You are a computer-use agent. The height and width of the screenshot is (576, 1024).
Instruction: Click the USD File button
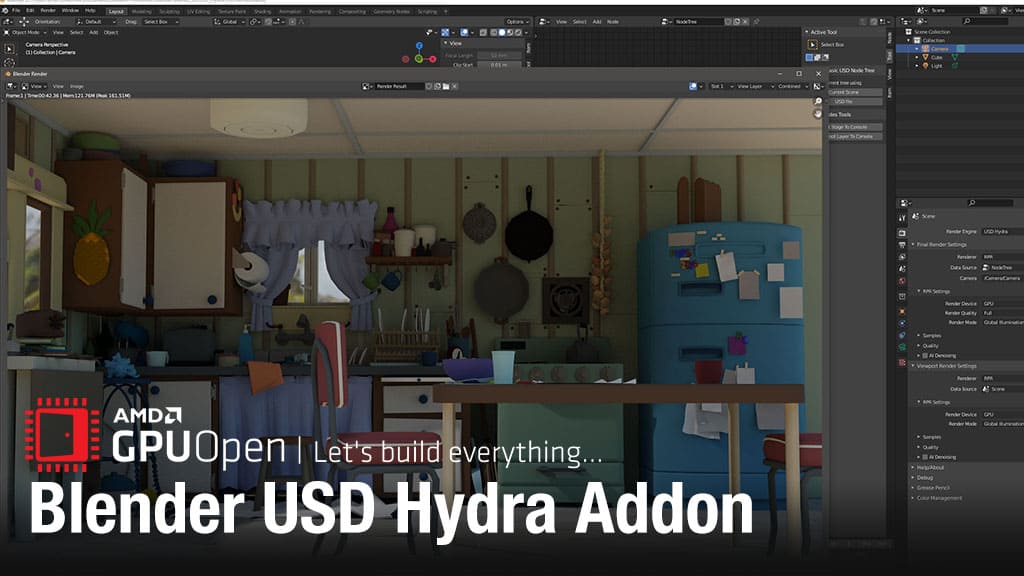855,102
